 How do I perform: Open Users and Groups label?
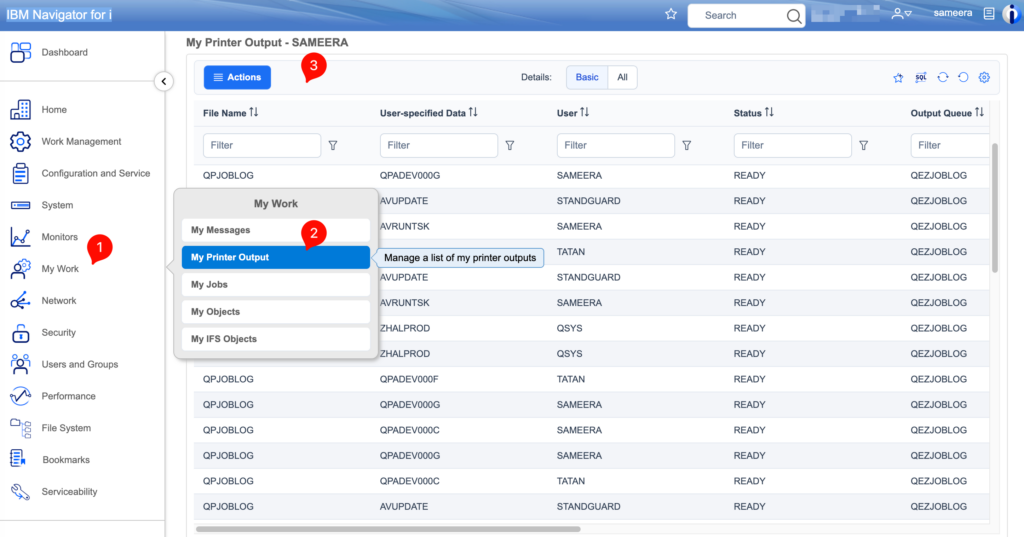[80, 365]
